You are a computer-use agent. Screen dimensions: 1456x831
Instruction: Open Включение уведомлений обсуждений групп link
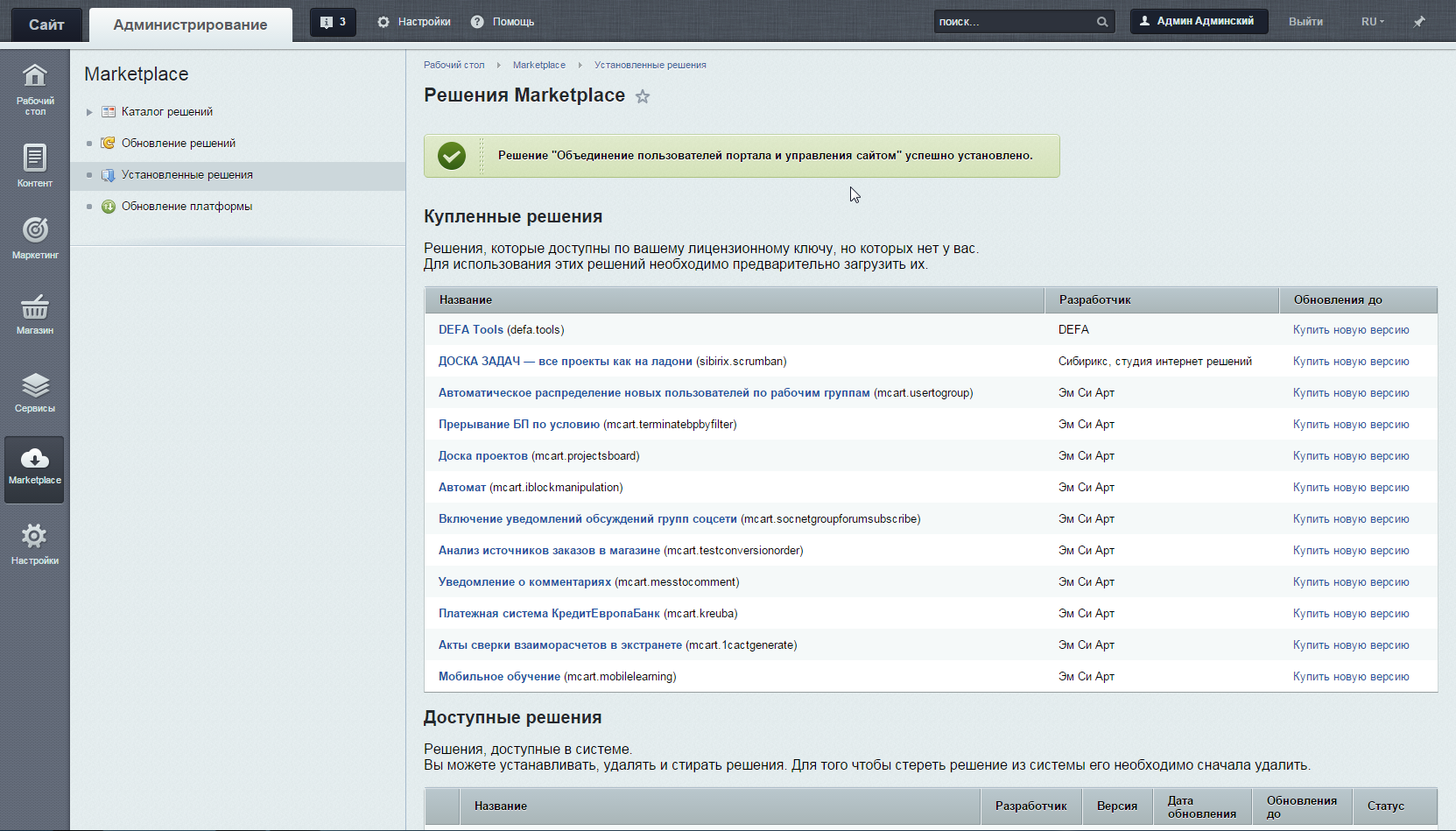coord(587,519)
